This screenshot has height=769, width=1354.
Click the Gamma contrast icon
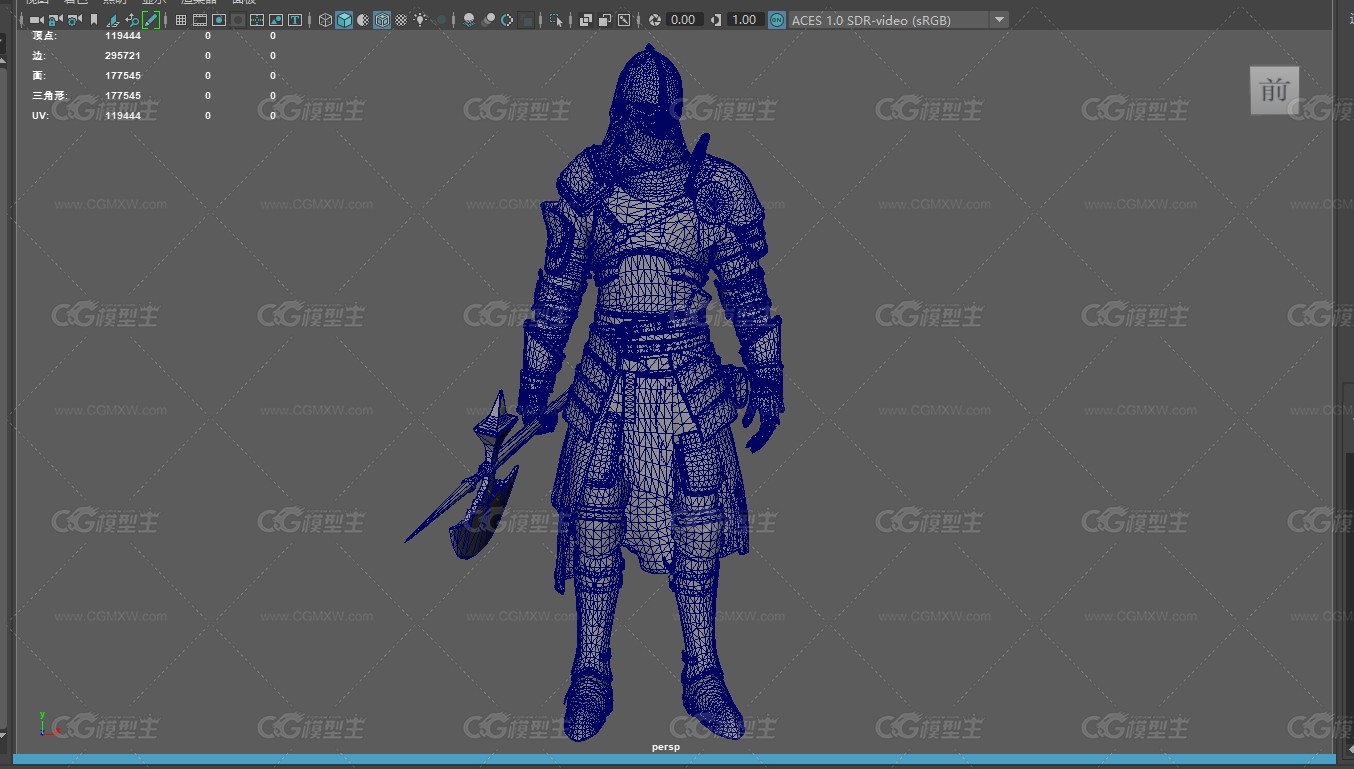pyautogui.click(x=715, y=20)
